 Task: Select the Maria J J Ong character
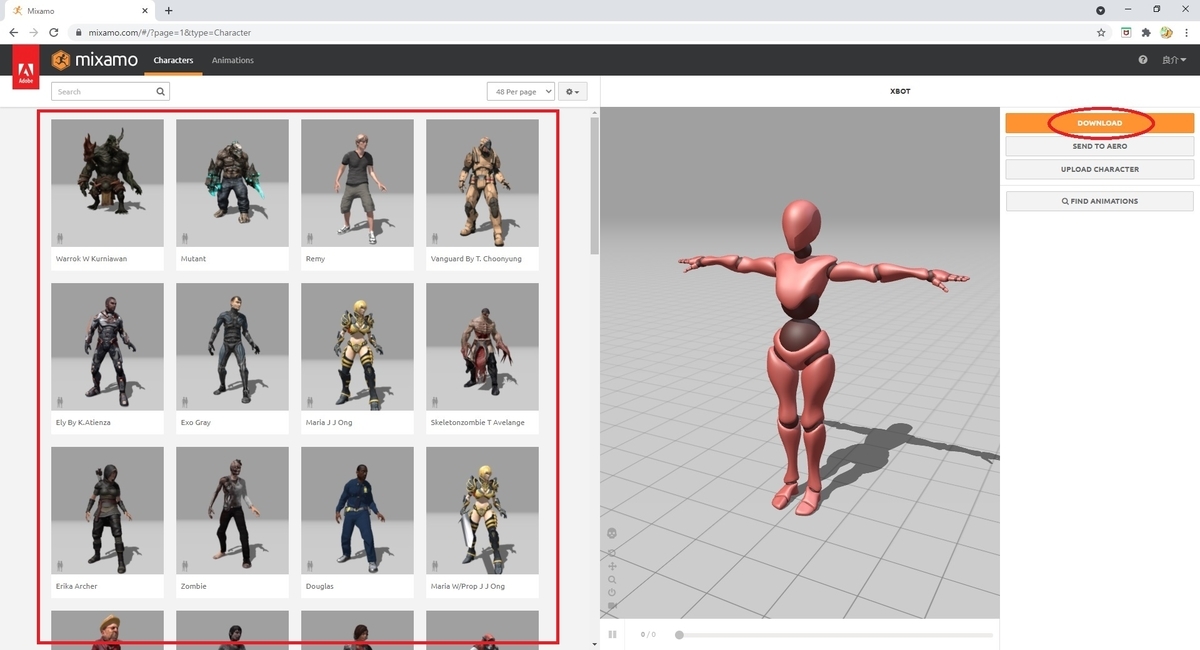[357, 358]
